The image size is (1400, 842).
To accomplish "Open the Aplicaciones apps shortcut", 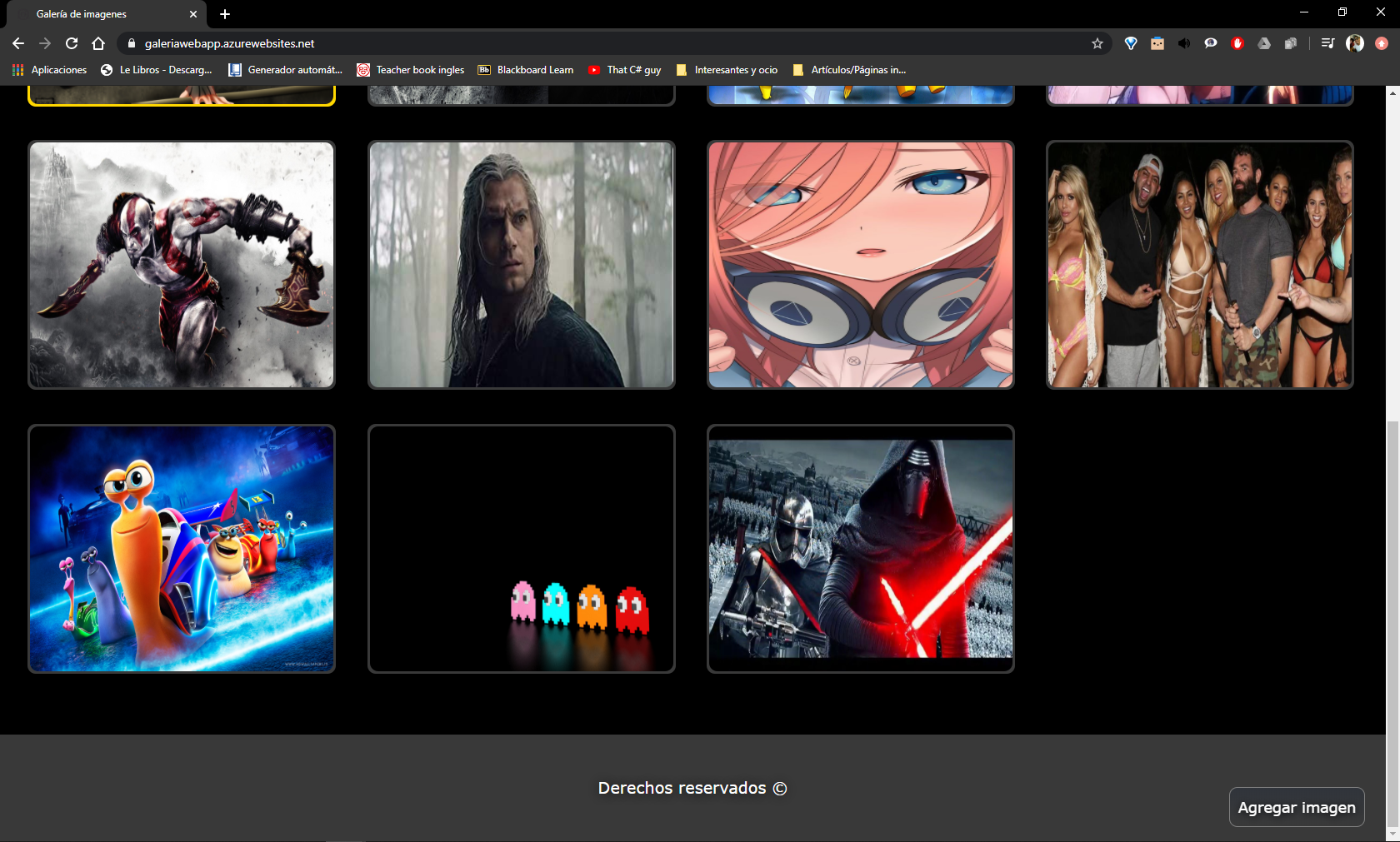I will pyautogui.click(x=50, y=70).
